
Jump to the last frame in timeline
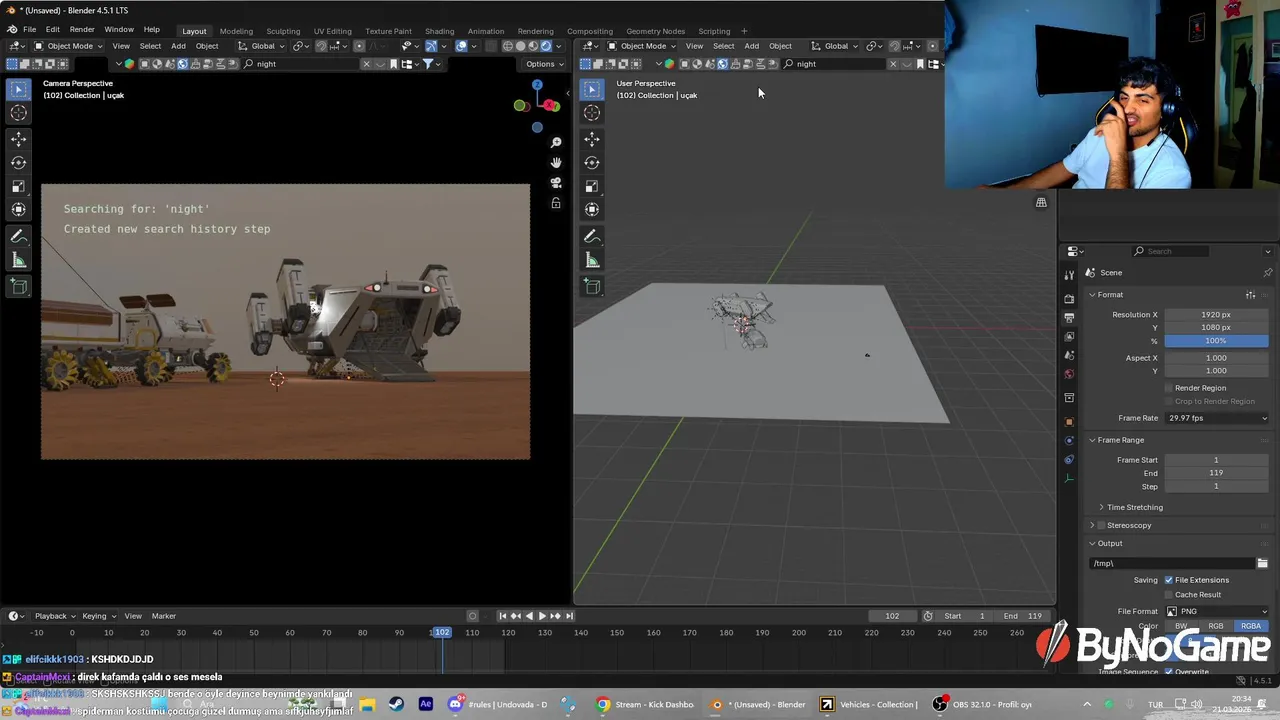coord(568,616)
